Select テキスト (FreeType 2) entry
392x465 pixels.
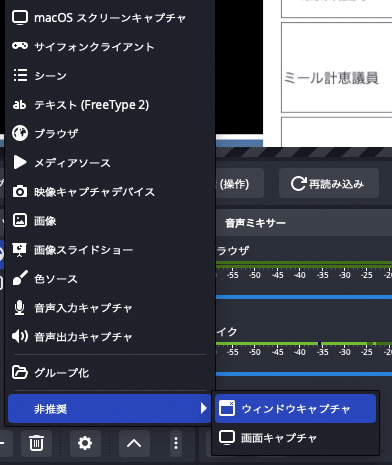click(x=109, y=105)
